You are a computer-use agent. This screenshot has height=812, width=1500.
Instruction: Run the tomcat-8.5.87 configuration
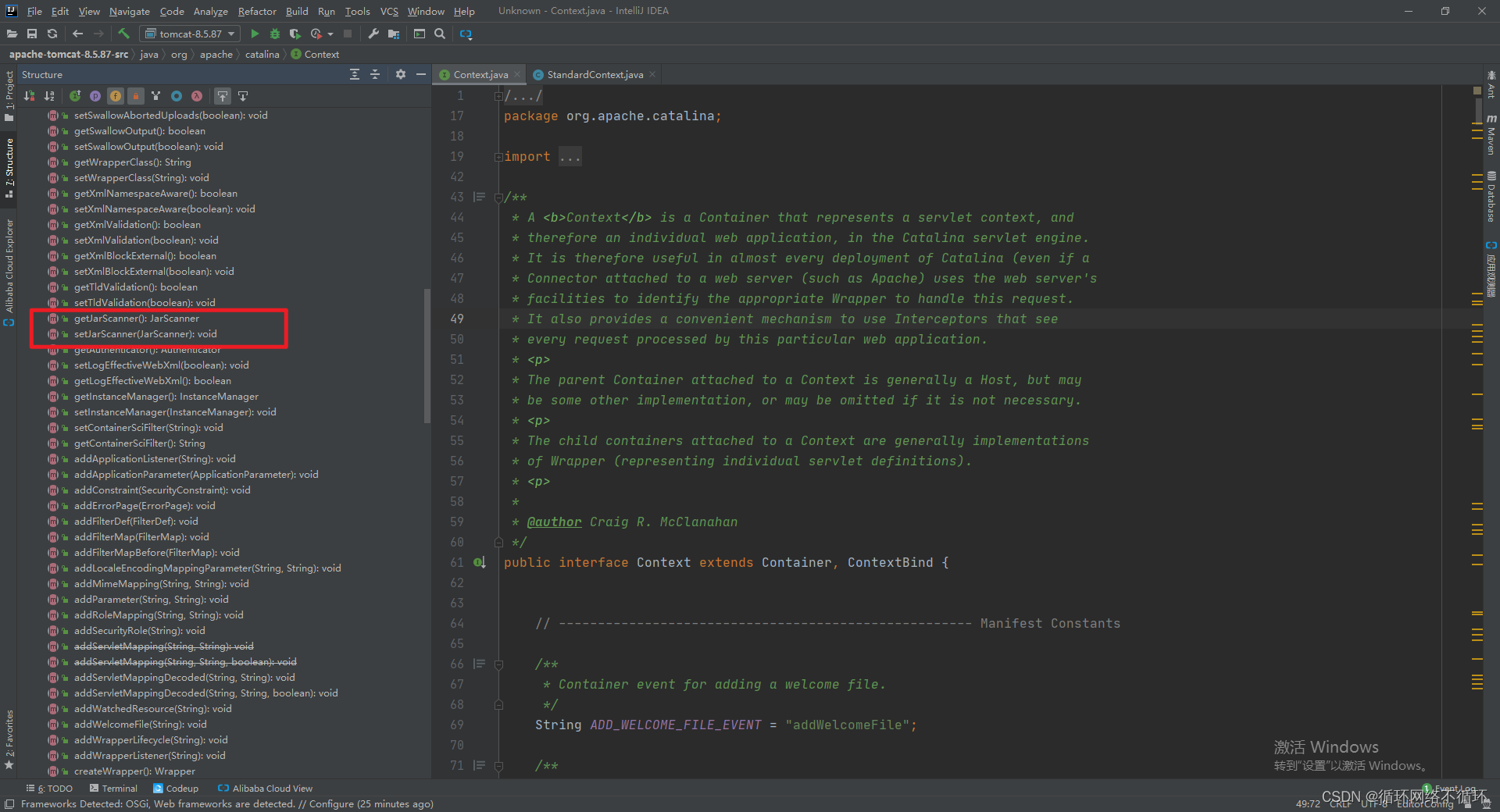point(255,34)
